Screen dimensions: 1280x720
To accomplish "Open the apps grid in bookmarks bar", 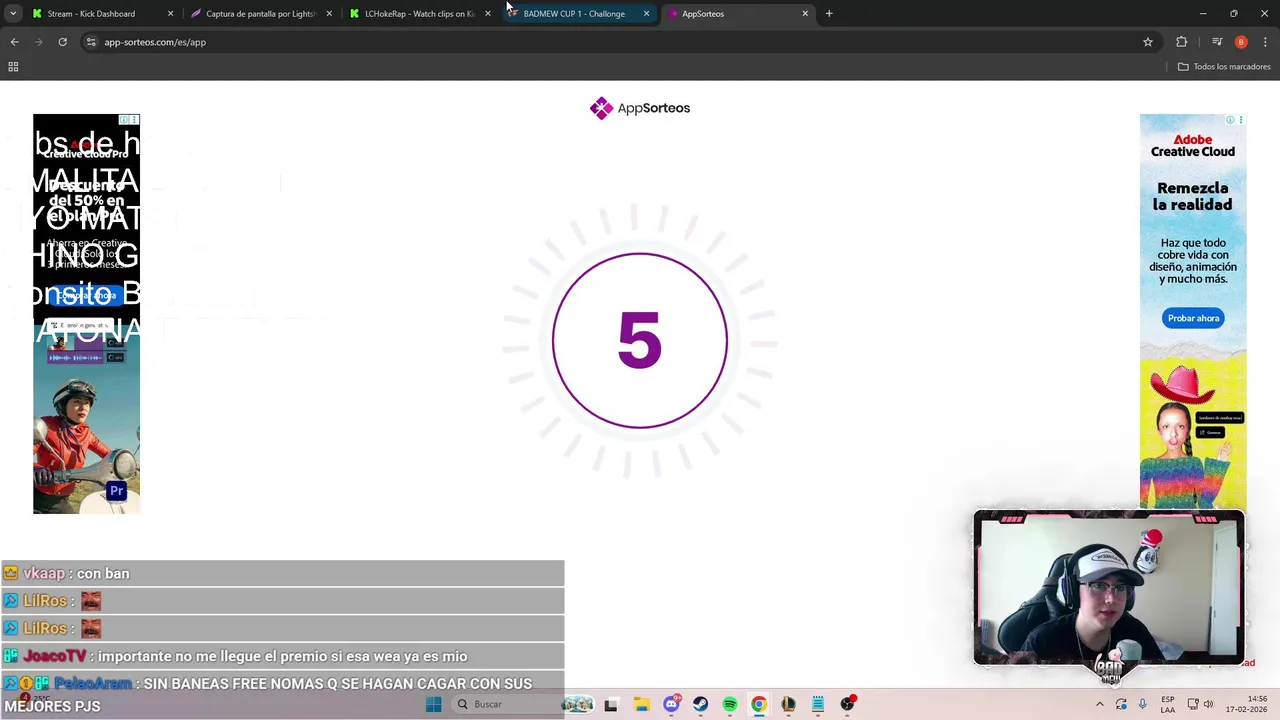I will click(x=13, y=67).
